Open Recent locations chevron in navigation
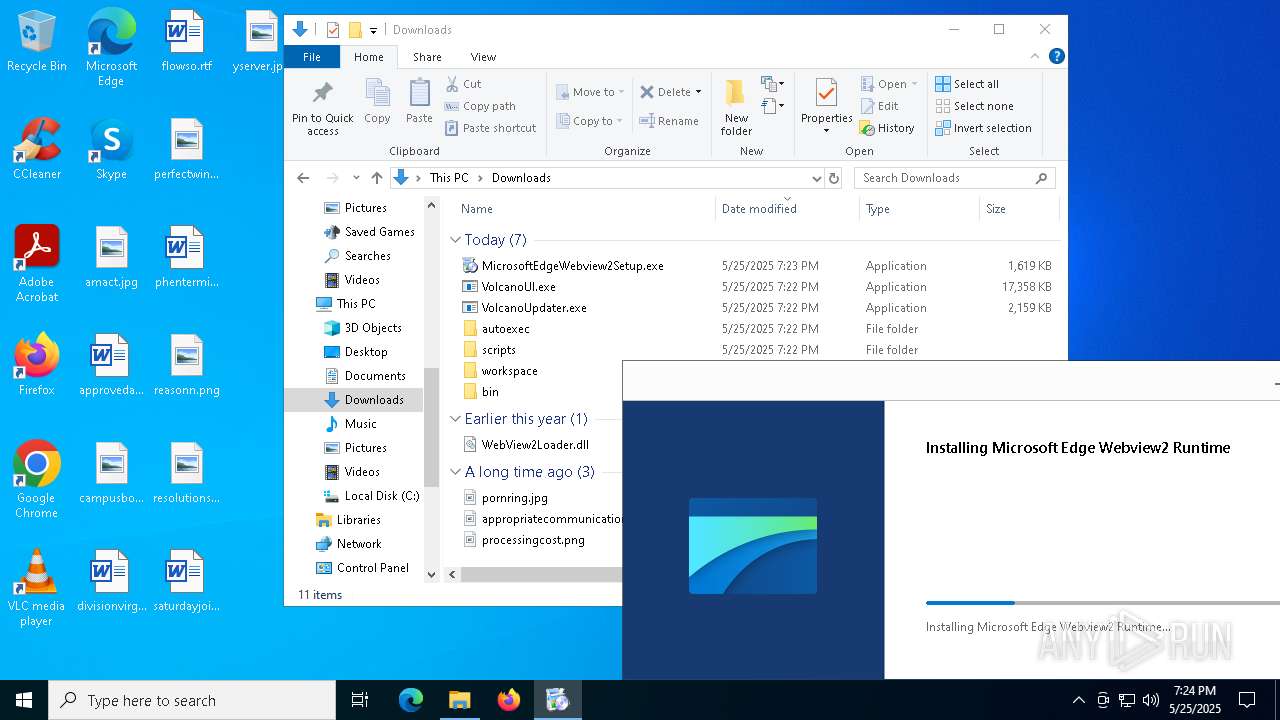 click(x=356, y=178)
